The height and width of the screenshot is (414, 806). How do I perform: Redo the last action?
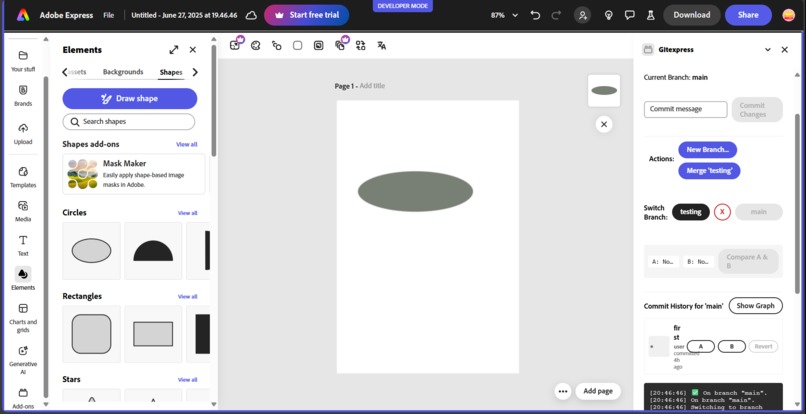coord(556,15)
